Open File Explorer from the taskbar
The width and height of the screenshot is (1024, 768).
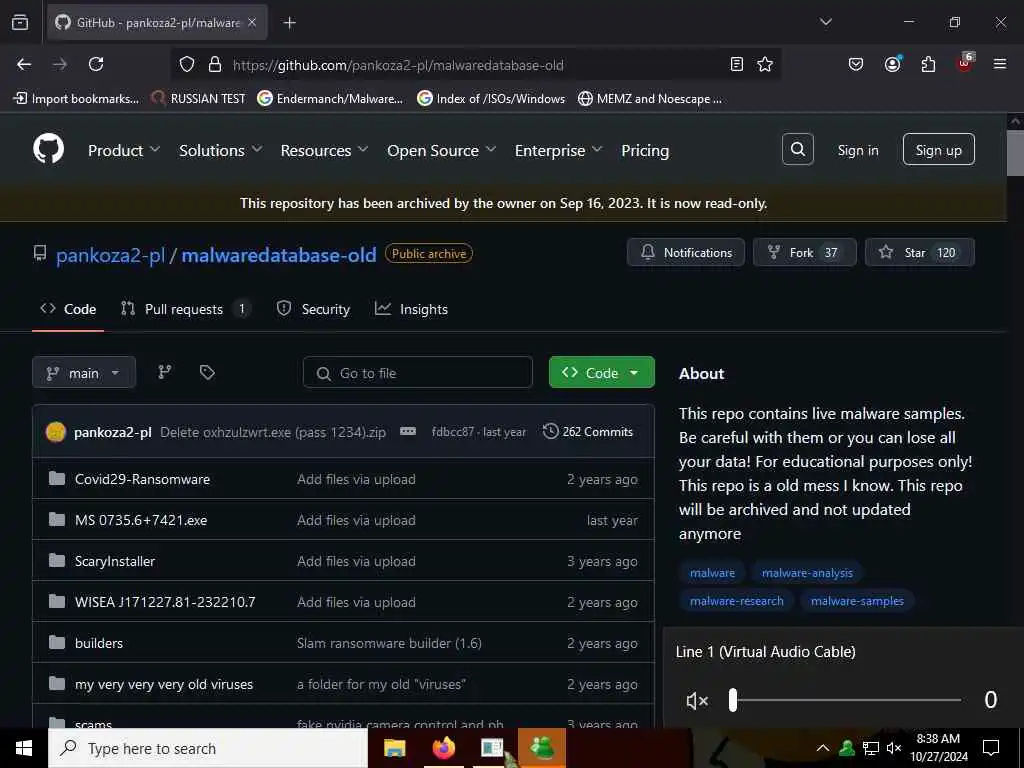pos(394,748)
